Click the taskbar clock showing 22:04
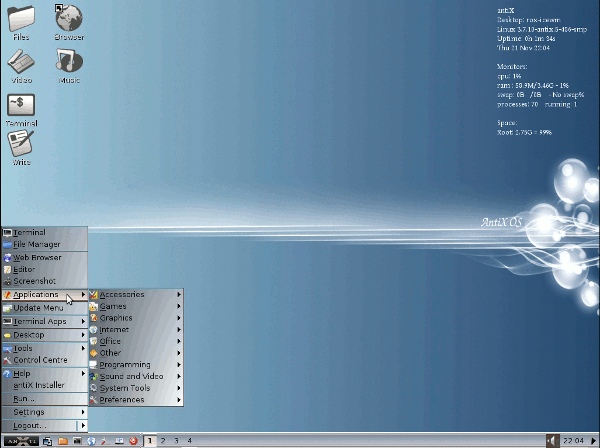 (574, 441)
